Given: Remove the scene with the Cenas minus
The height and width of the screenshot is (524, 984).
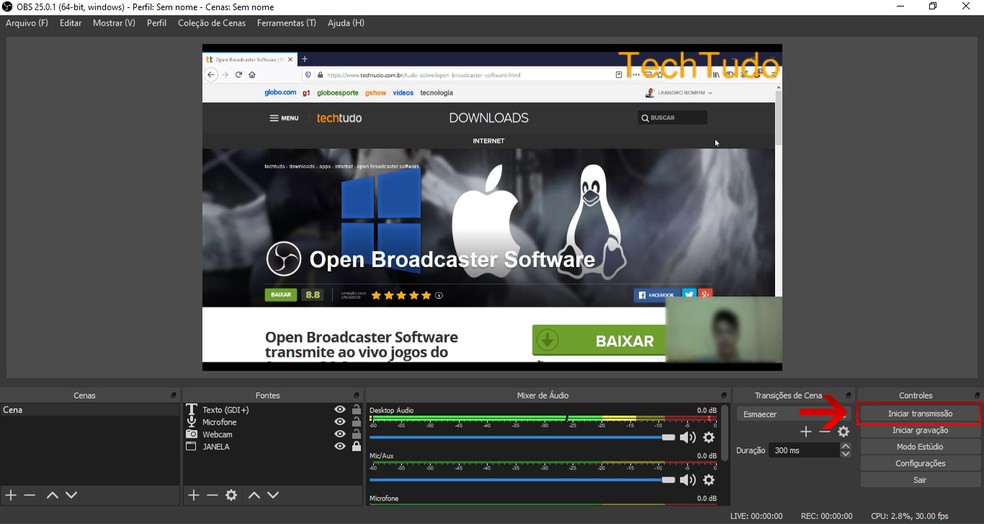Looking at the screenshot, I should [x=29, y=495].
